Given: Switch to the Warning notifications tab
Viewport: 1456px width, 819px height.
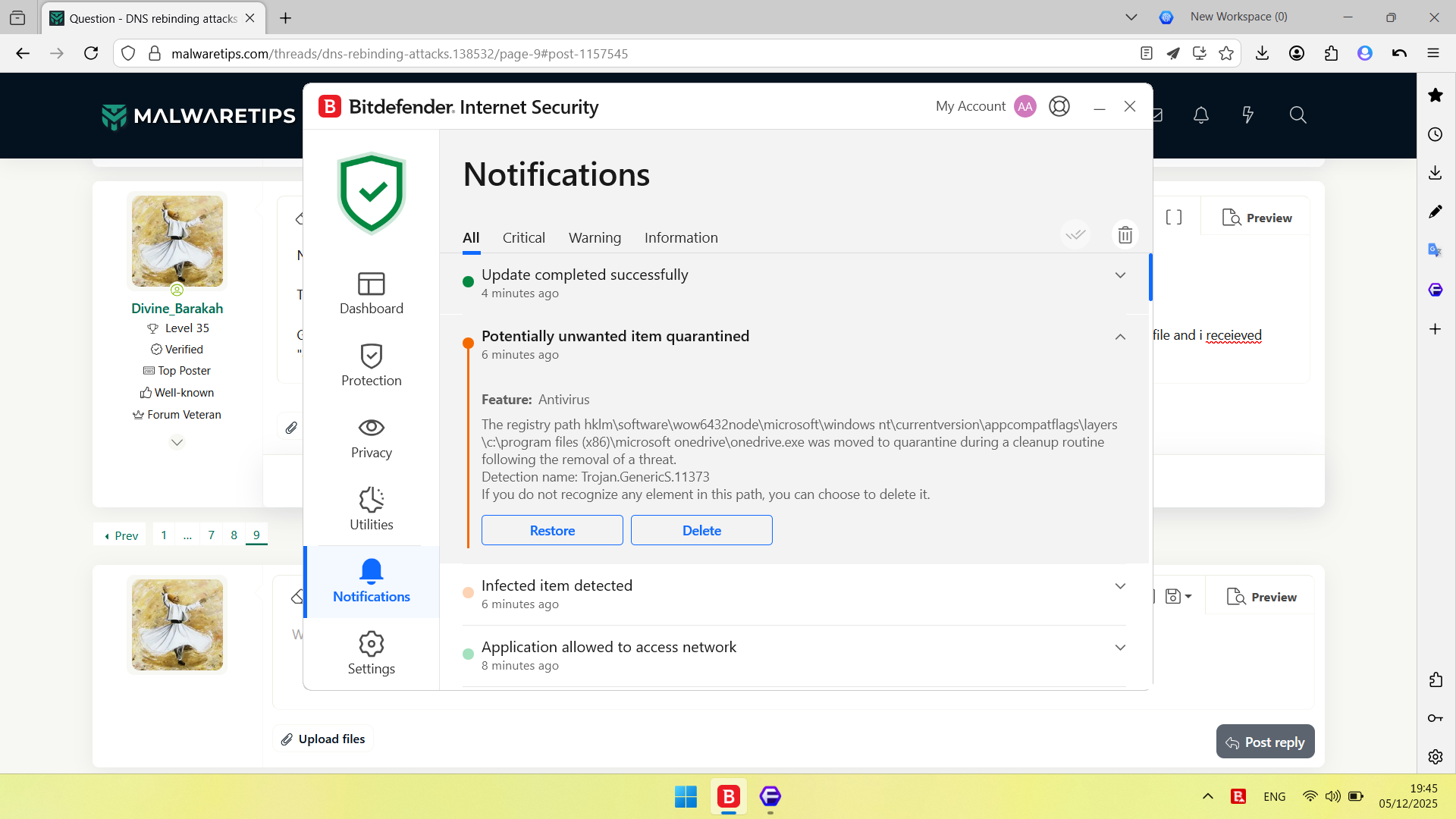Looking at the screenshot, I should click(x=595, y=238).
